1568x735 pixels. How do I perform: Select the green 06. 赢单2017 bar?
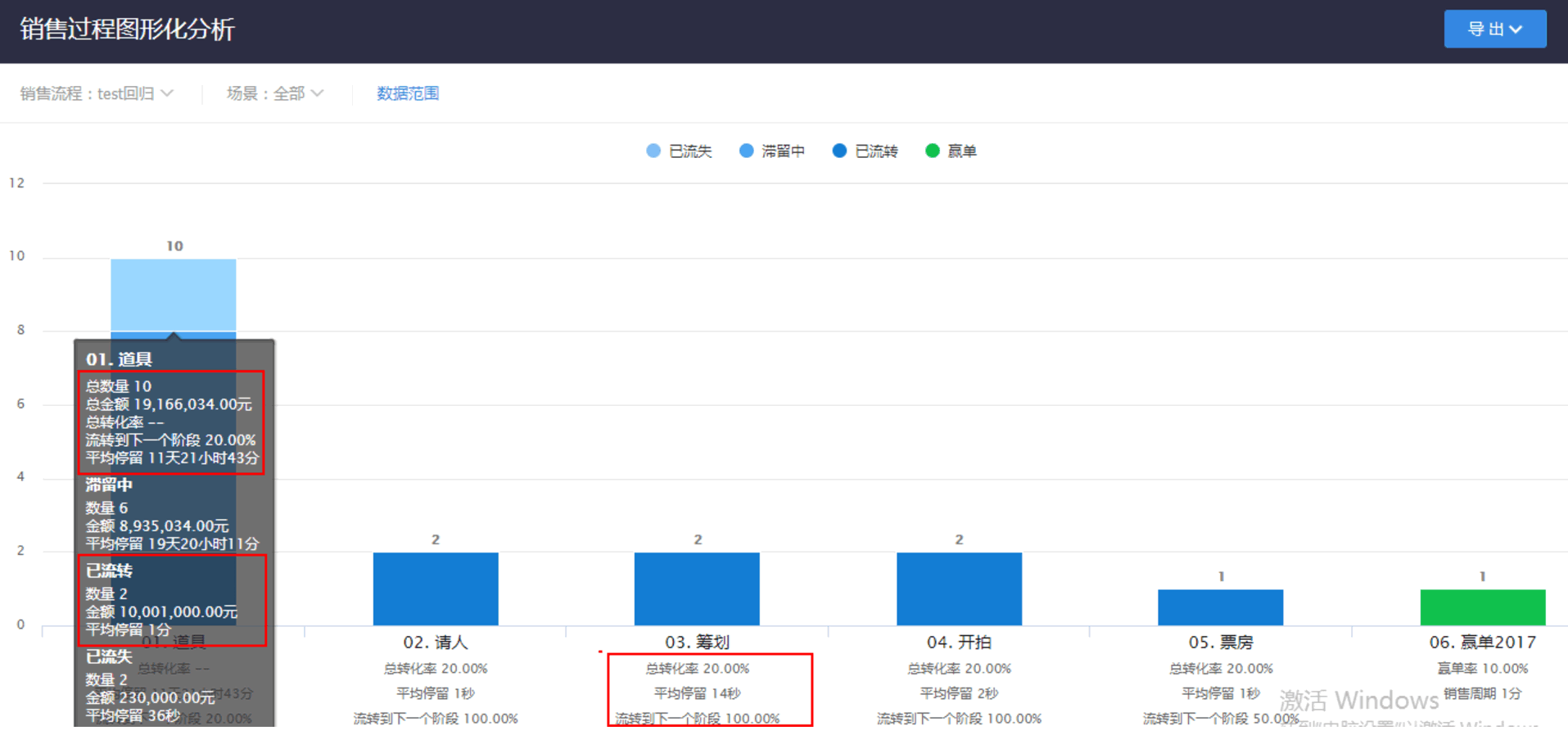pos(1483,607)
